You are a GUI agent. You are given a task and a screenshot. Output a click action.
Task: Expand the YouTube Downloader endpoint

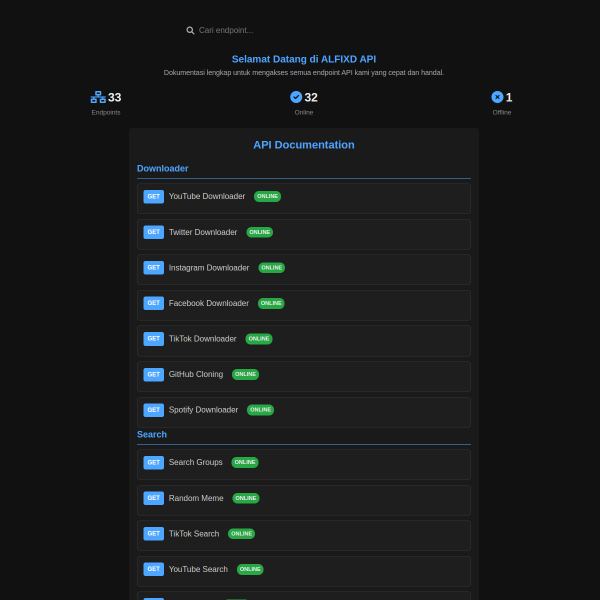coord(304,199)
